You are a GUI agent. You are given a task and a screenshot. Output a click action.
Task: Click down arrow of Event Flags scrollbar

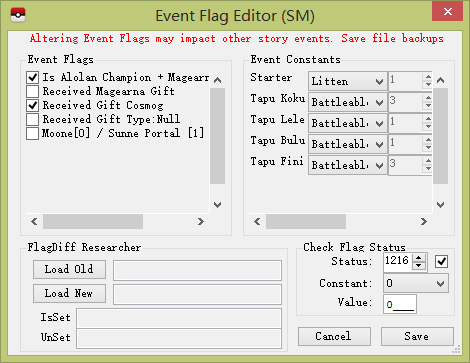218,205
